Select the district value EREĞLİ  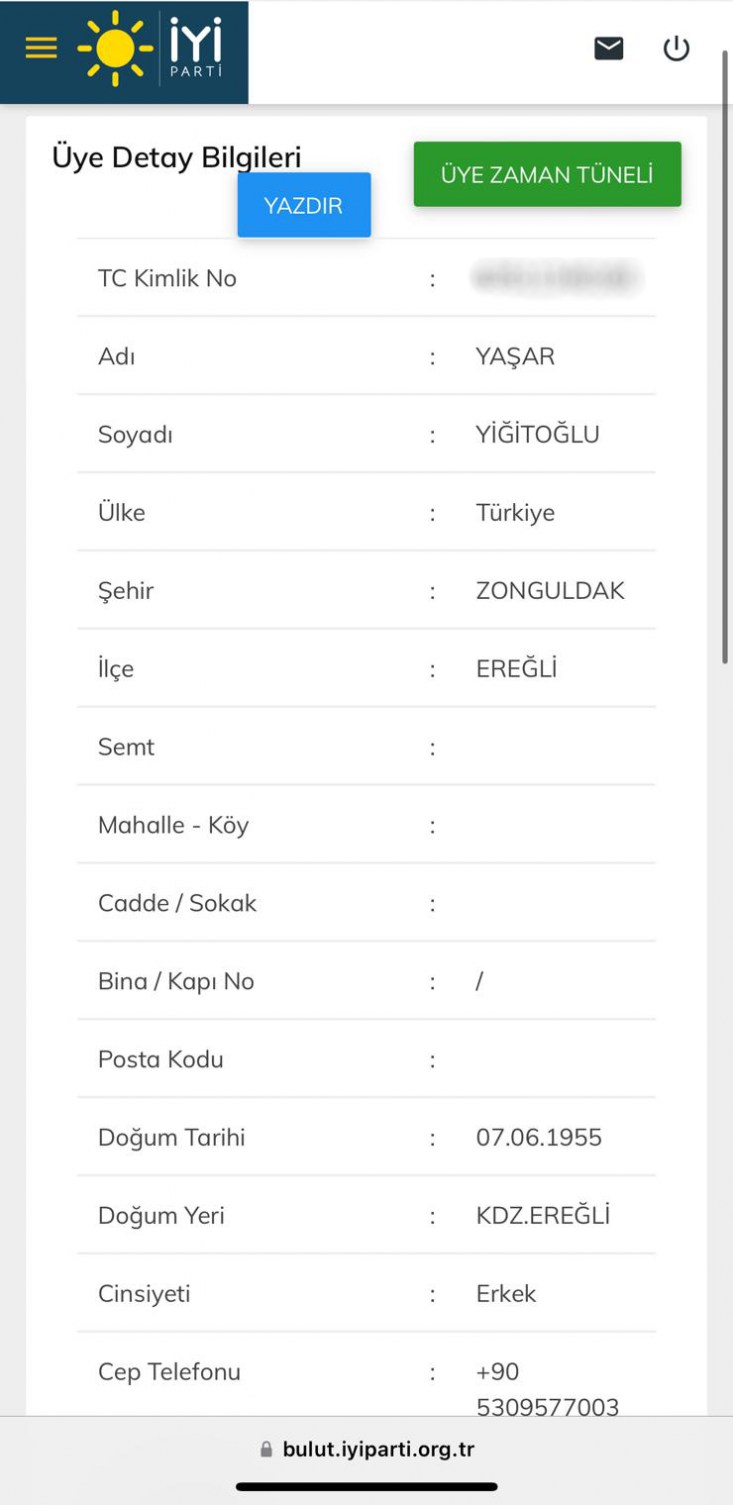point(516,669)
